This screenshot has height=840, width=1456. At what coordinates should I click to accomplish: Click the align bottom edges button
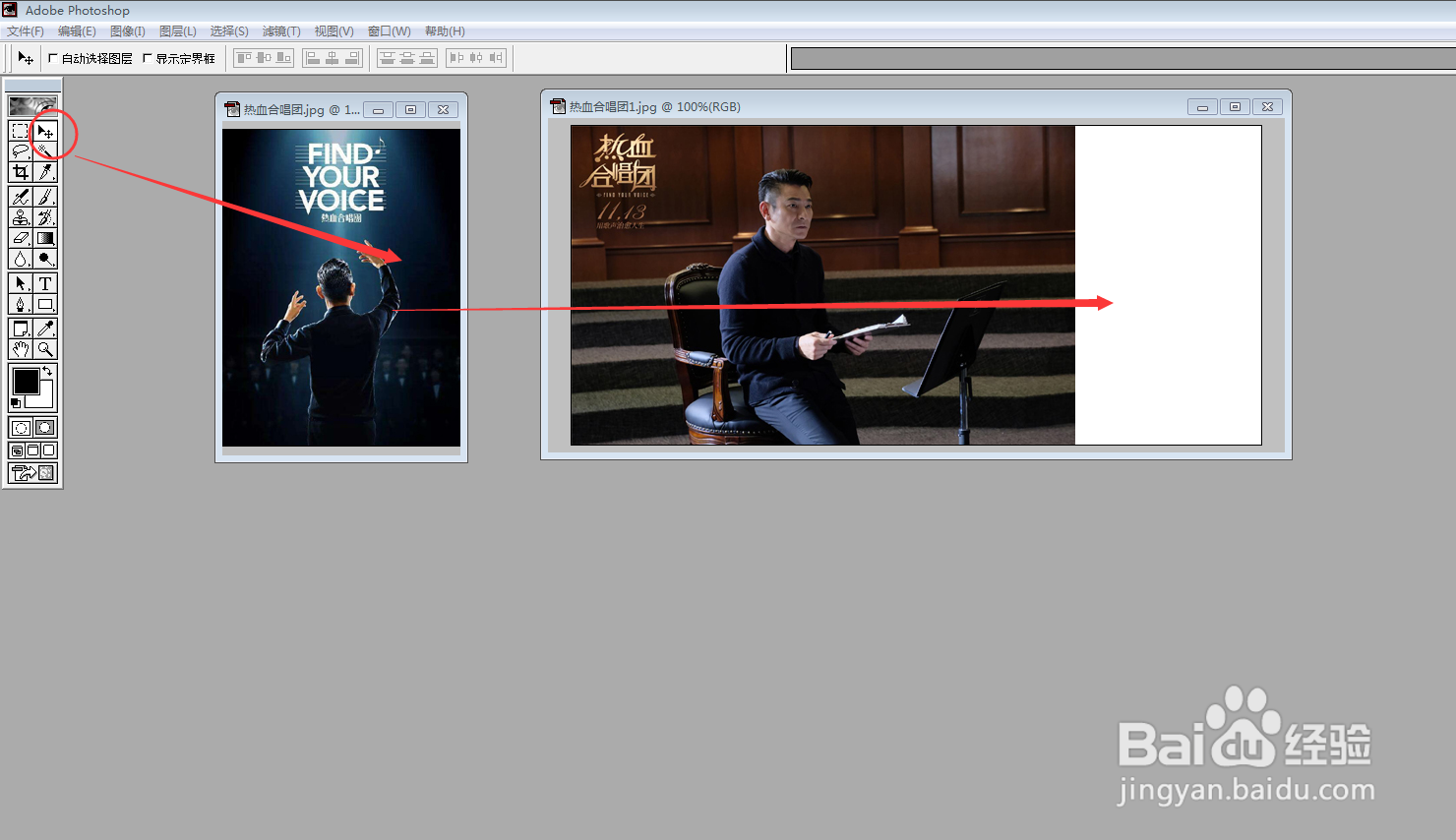(283, 58)
